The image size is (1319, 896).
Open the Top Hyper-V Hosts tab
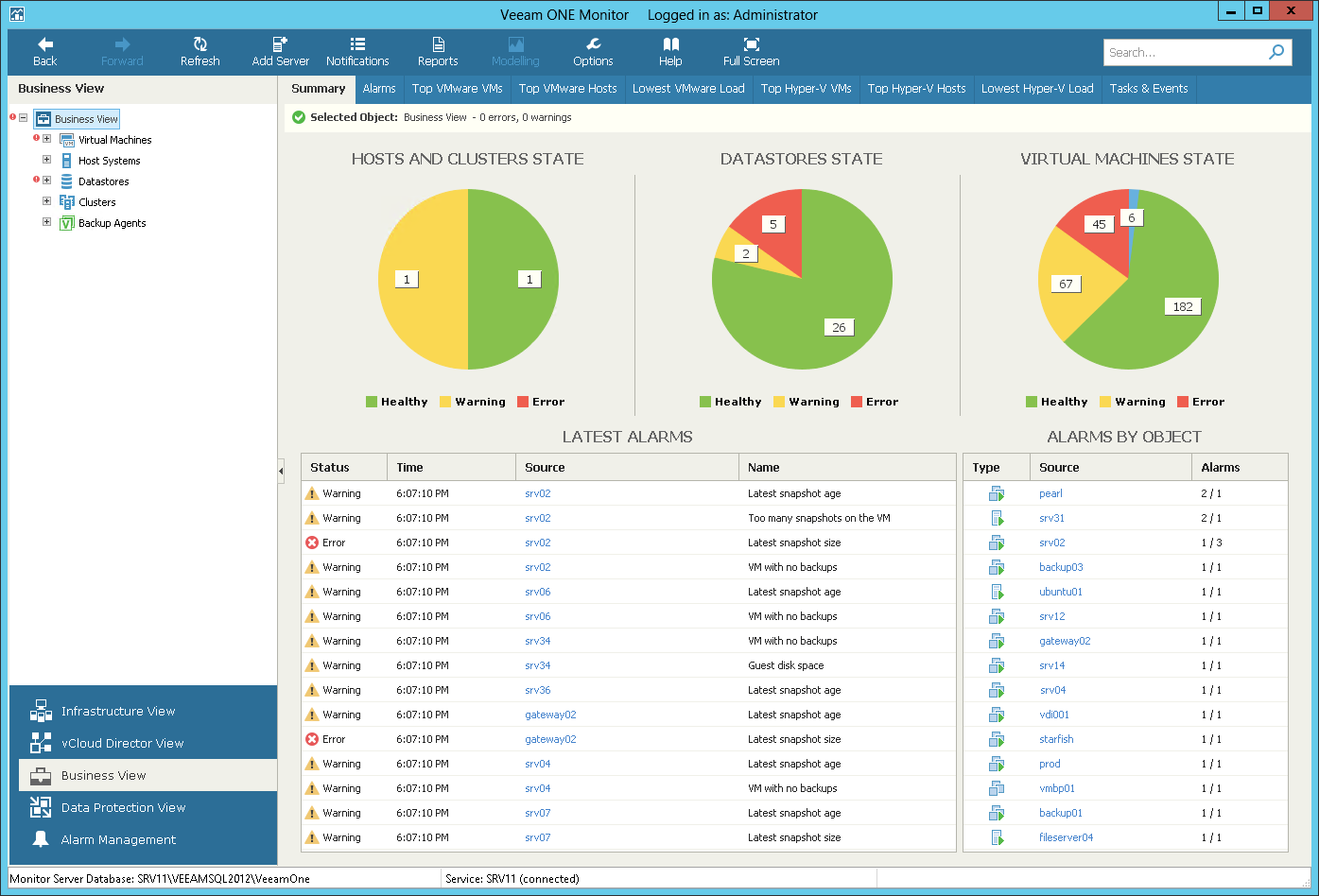[917, 89]
